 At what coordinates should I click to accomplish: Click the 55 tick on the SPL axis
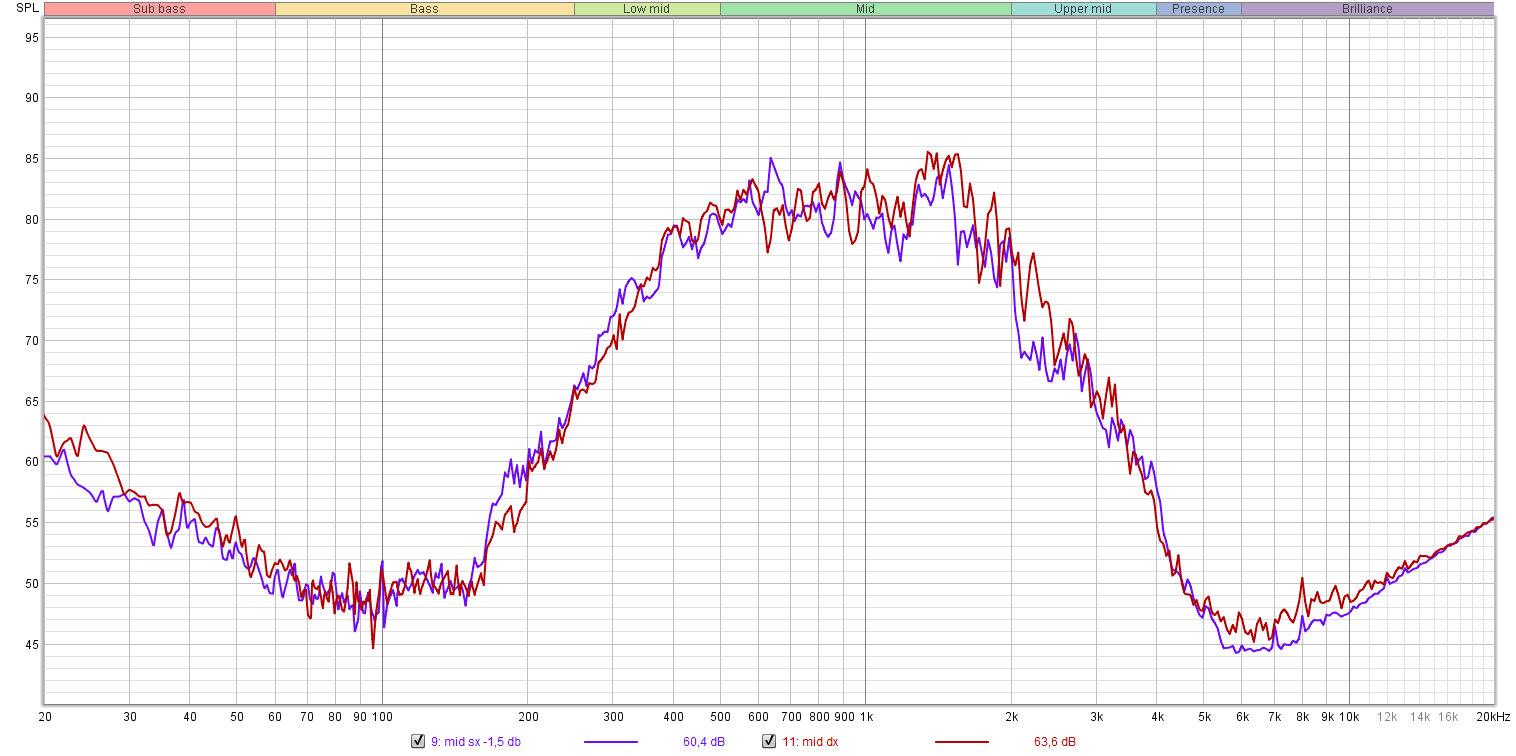pyautogui.click(x=32, y=523)
